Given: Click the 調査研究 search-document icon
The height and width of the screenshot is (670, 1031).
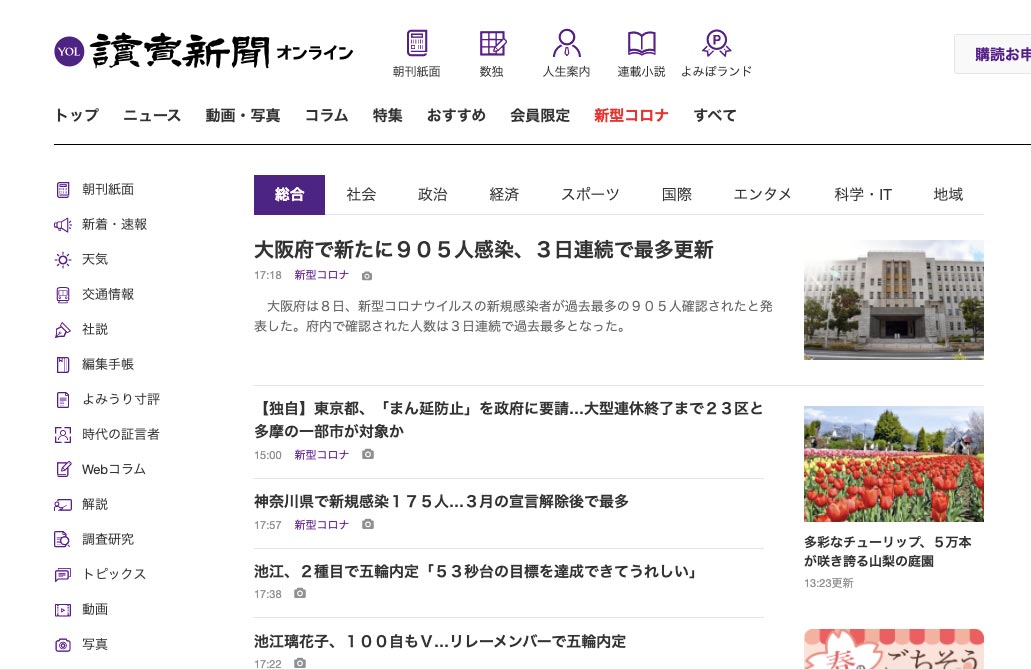Looking at the screenshot, I should point(63,539).
